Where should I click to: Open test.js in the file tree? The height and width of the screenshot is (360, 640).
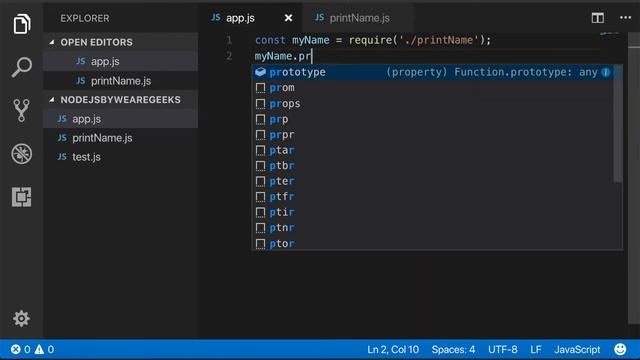[x=121, y=157]
